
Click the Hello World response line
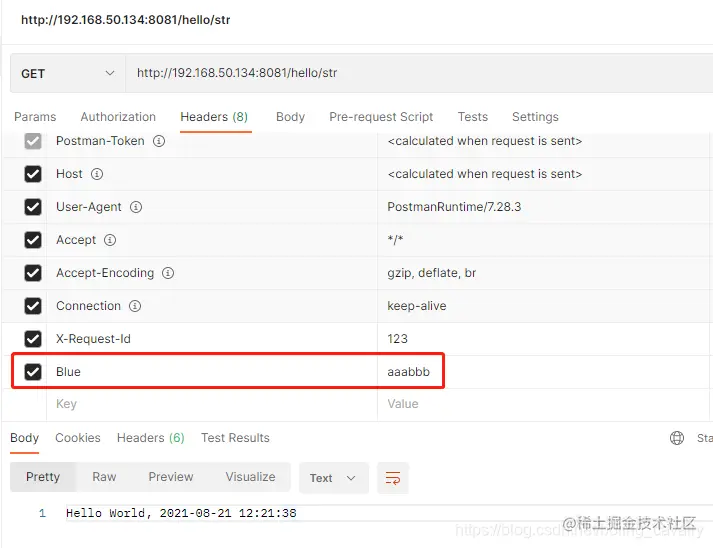[181, 513]
